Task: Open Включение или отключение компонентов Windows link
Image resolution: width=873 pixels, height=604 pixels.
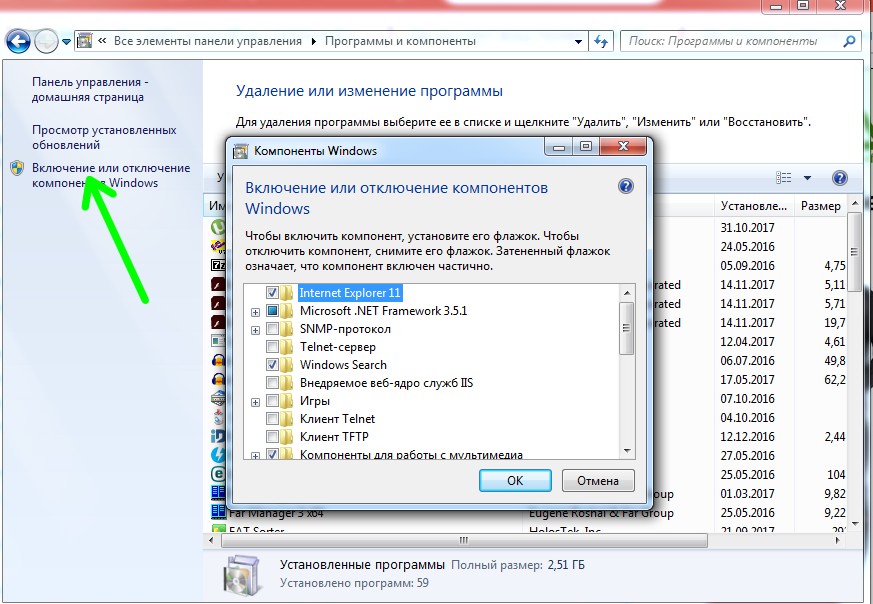Action: tap(111, 175)
